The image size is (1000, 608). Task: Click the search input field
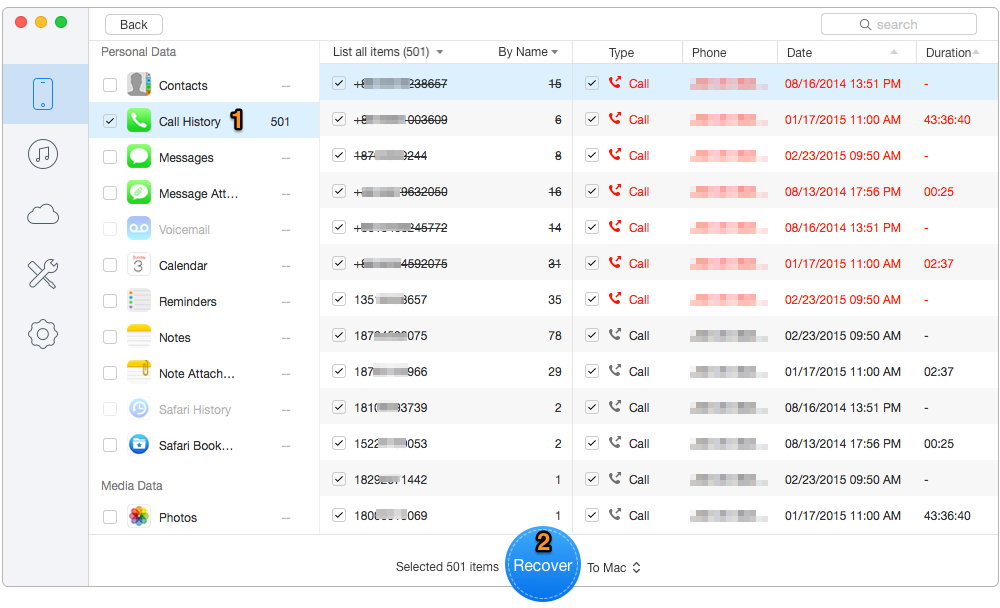[899, 24]
